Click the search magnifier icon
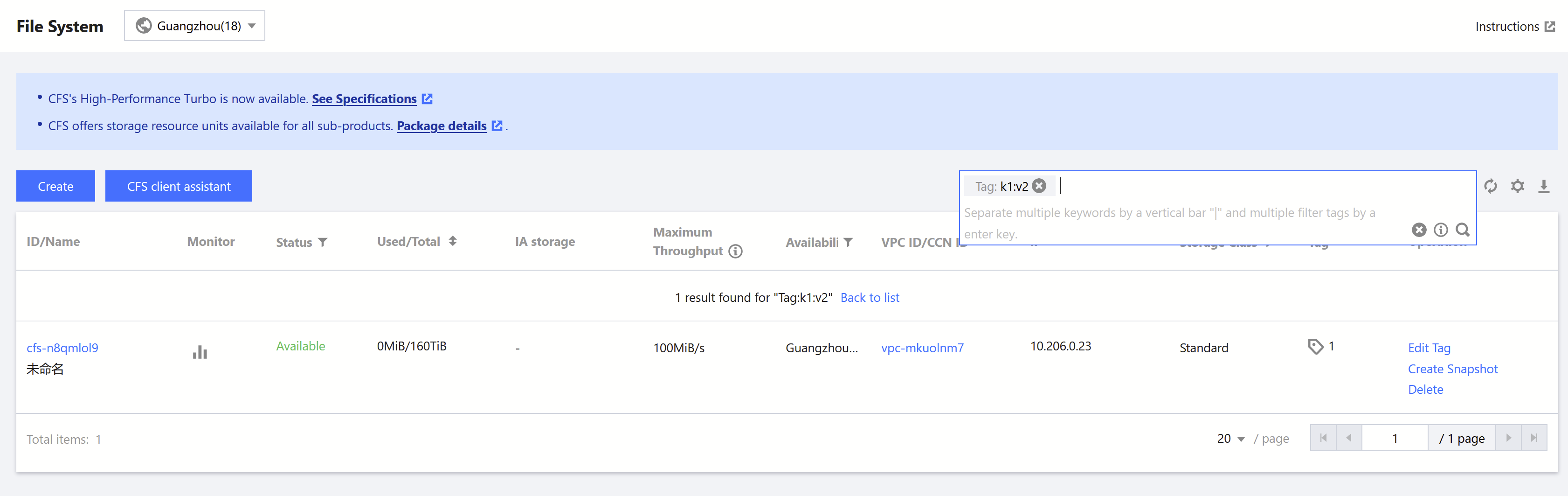 point(1463,230)
